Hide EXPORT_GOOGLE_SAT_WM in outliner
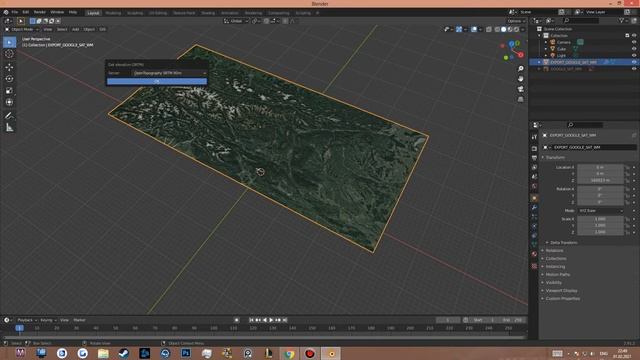Screen dimensions: 640x360 point(634,62)
